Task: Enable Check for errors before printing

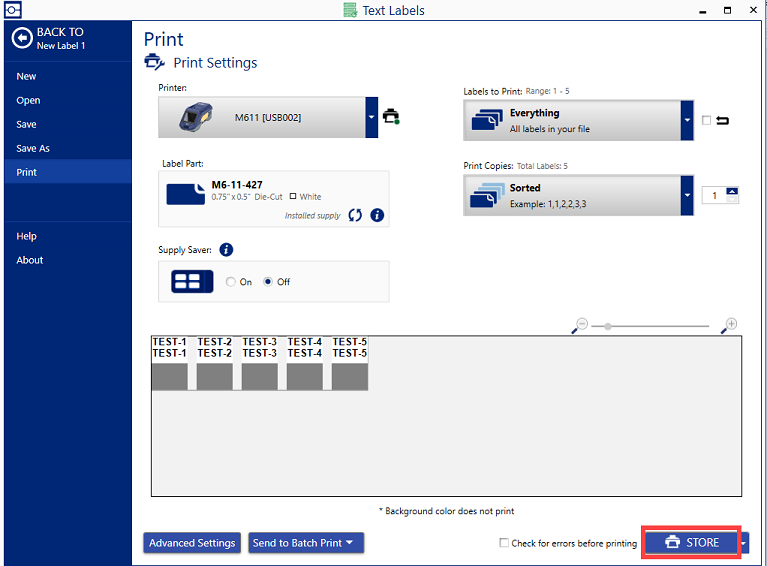Action: click(504, 543)
